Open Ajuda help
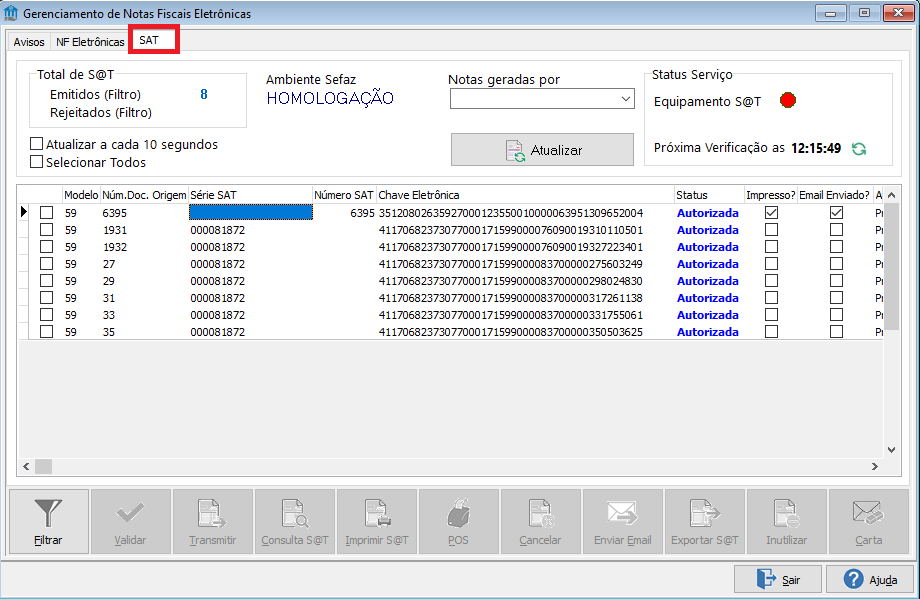Viewport: 920px width, 599px height. pos(871,580)
